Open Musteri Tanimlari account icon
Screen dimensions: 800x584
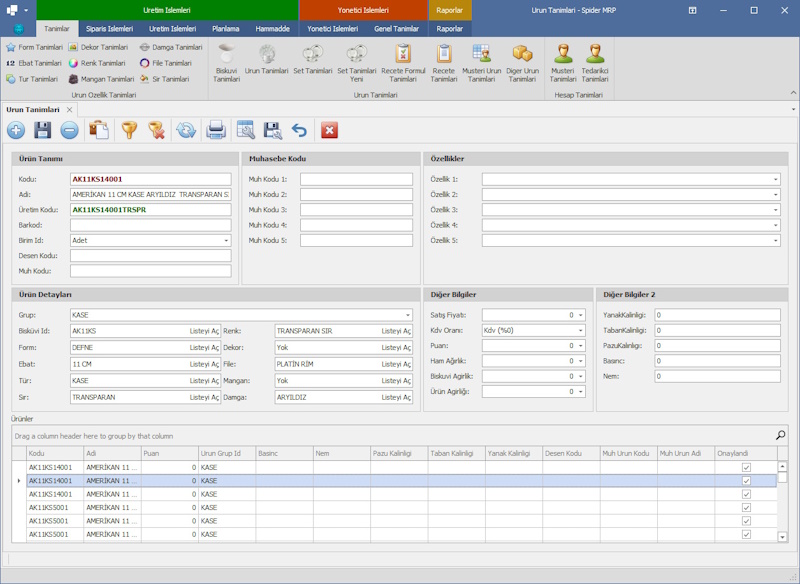pyautogui.click(x=563, y=63)
